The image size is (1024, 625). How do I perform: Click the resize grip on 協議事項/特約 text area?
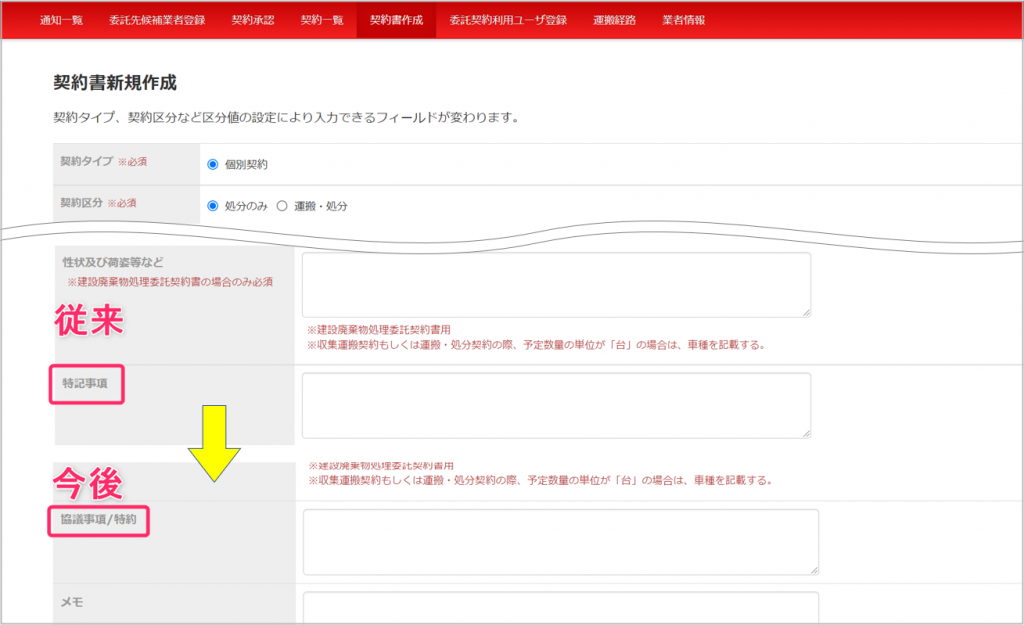813,569
